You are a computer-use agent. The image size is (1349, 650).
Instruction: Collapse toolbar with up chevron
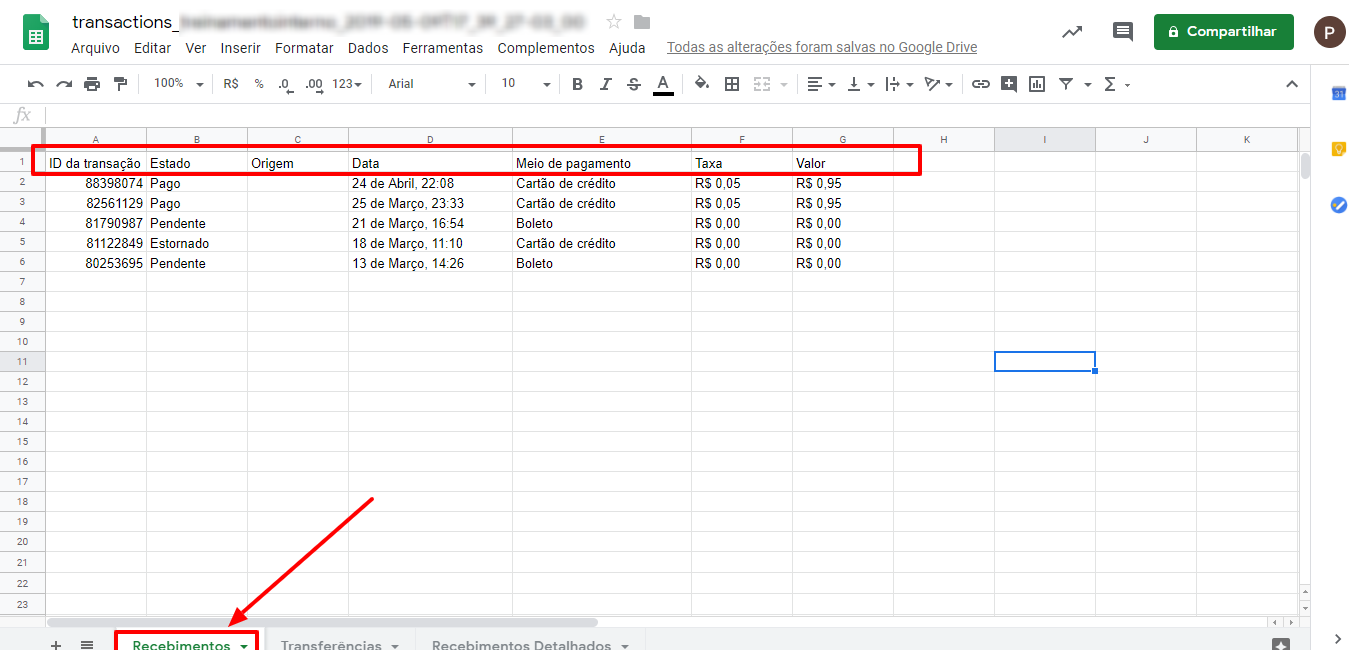[1291, 84]
